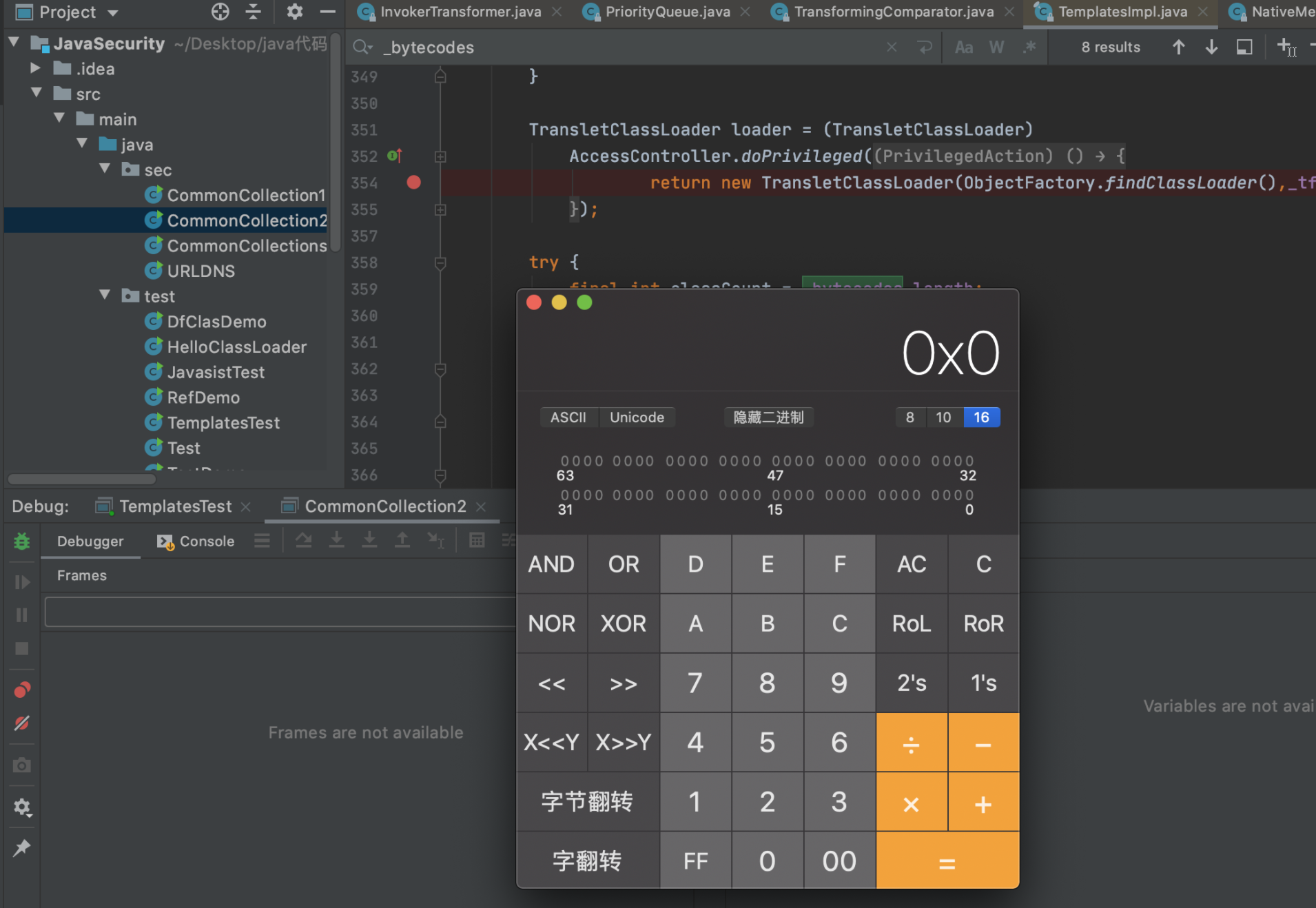Viewport: 1316px width, 908px height.
Task: Click the stop debug icon
Action: coord(22,648)
